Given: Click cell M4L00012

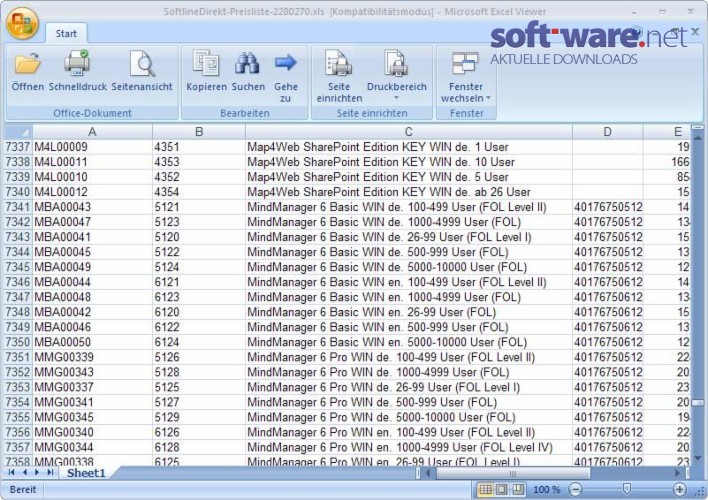Looking at the screenshot, I should tap(92, 192).
